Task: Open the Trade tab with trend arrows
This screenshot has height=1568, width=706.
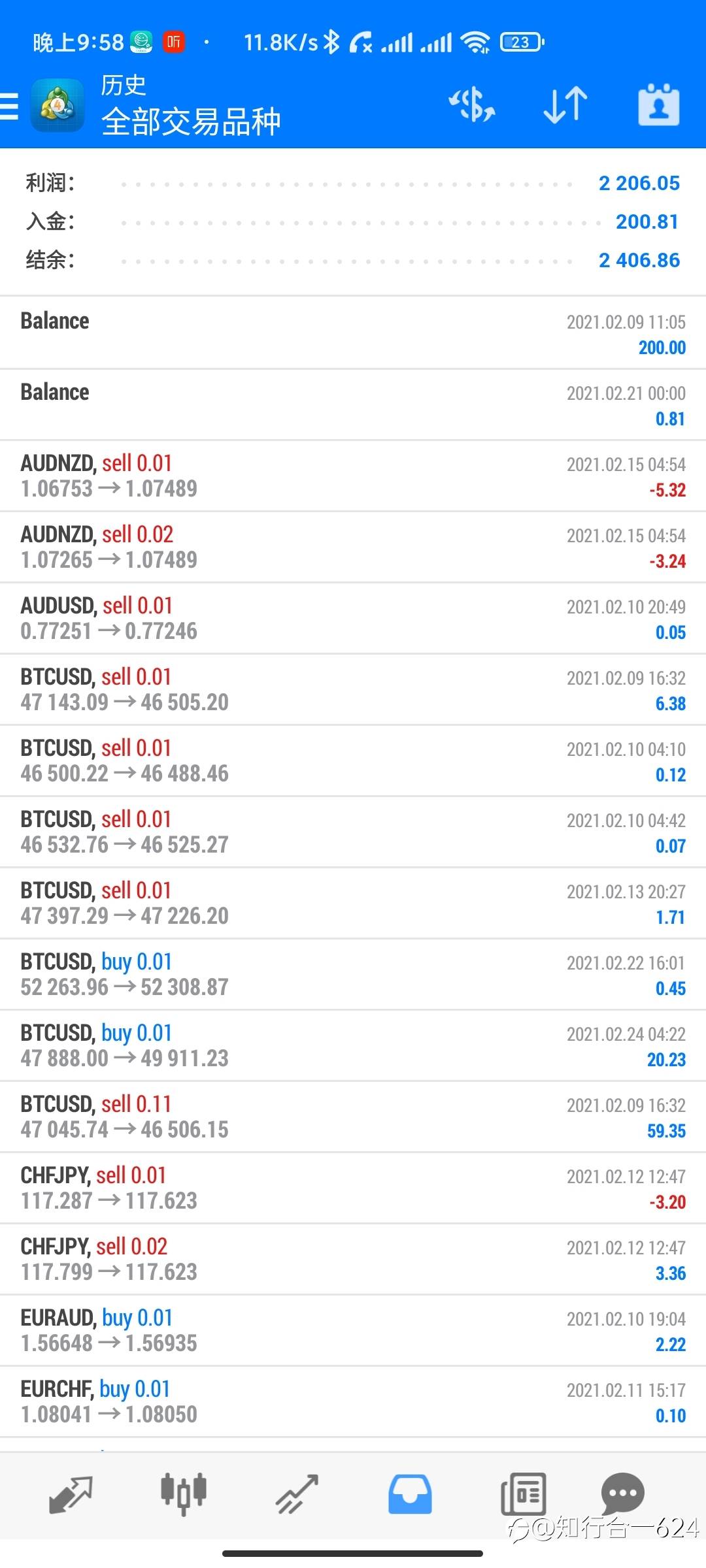Action: (x=297, y=1494)
